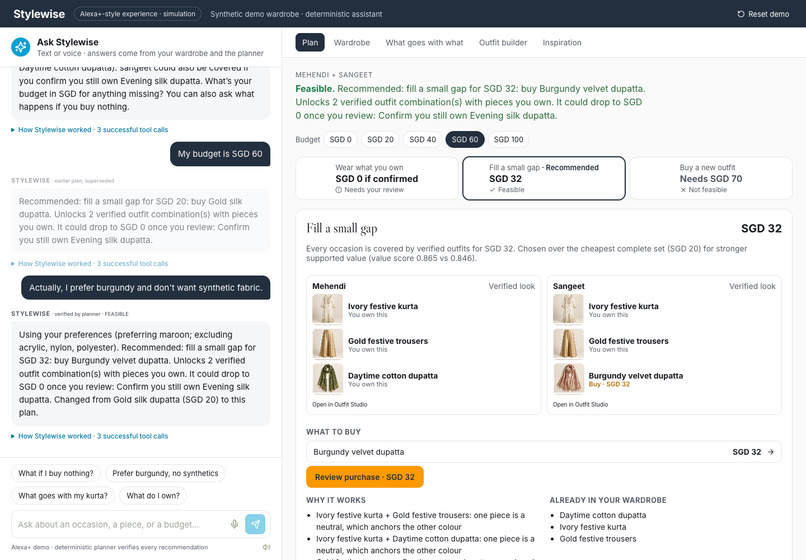Click the microphone voice input icon
Viewport: 806px width, 560px height.
click(234, 524)
